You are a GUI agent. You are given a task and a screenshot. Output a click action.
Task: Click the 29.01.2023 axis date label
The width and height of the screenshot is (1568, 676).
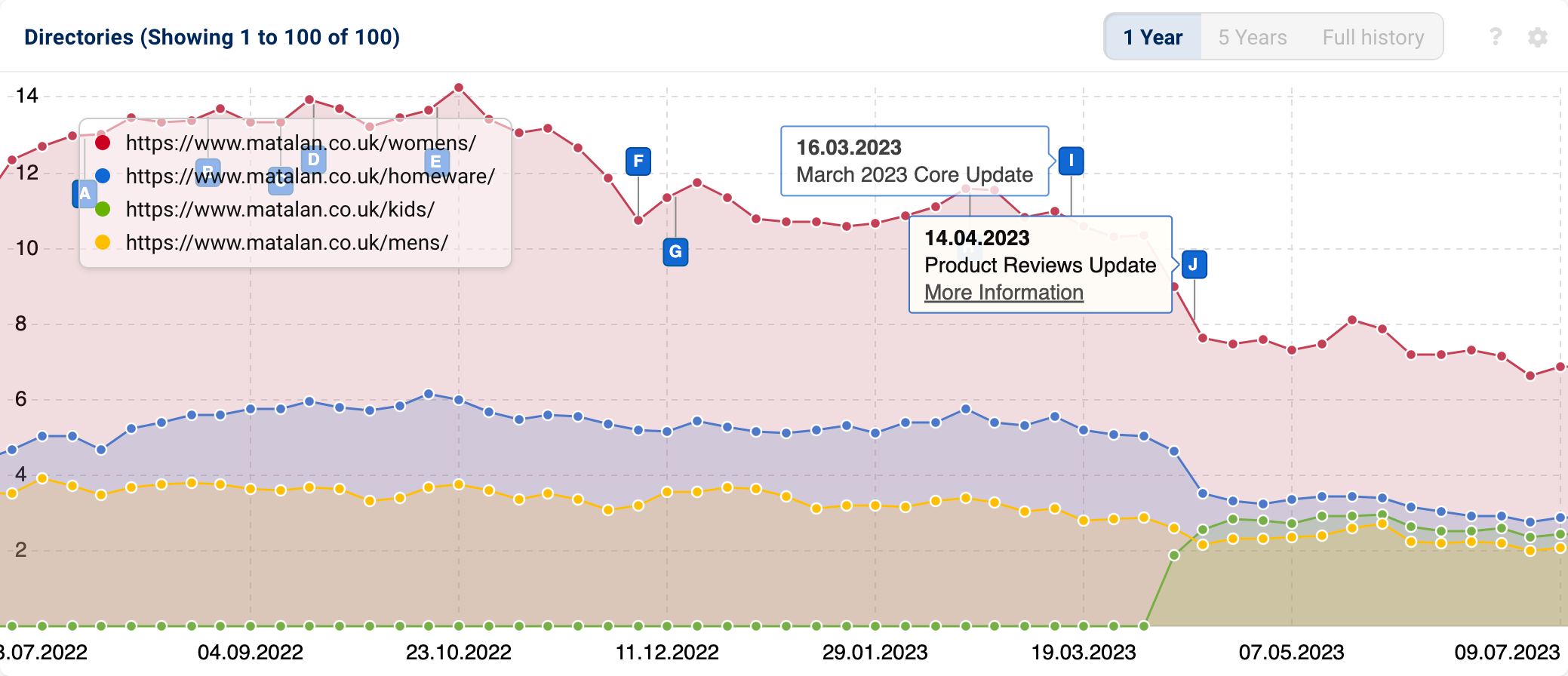pos(875,652)
